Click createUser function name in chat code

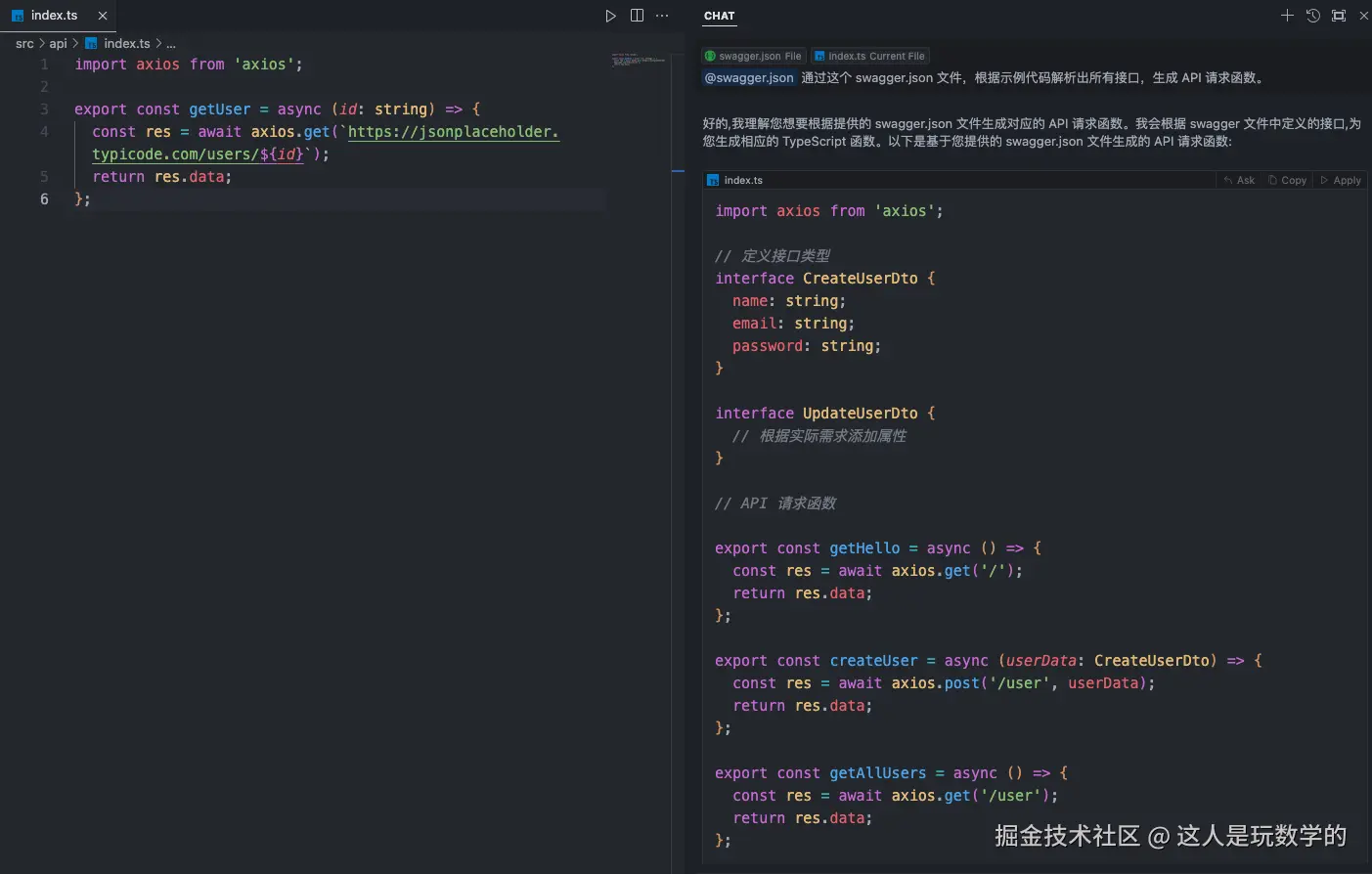click(x=874, y=661)
